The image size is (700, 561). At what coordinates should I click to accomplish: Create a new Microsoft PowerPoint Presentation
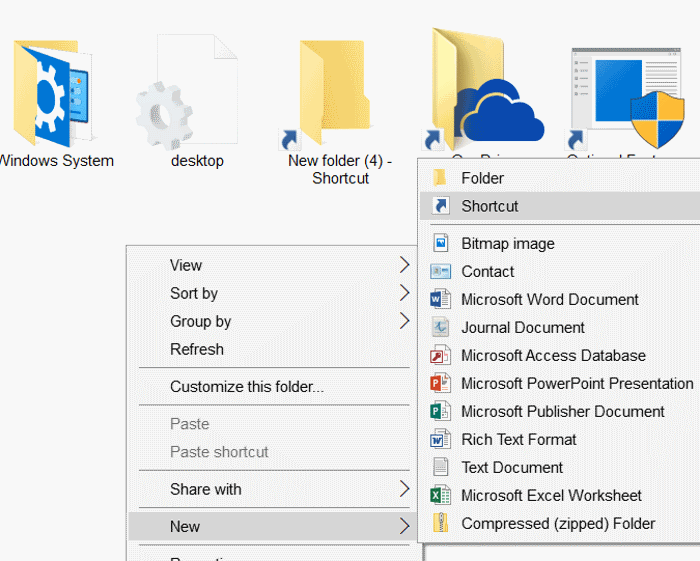coord(576,383)
